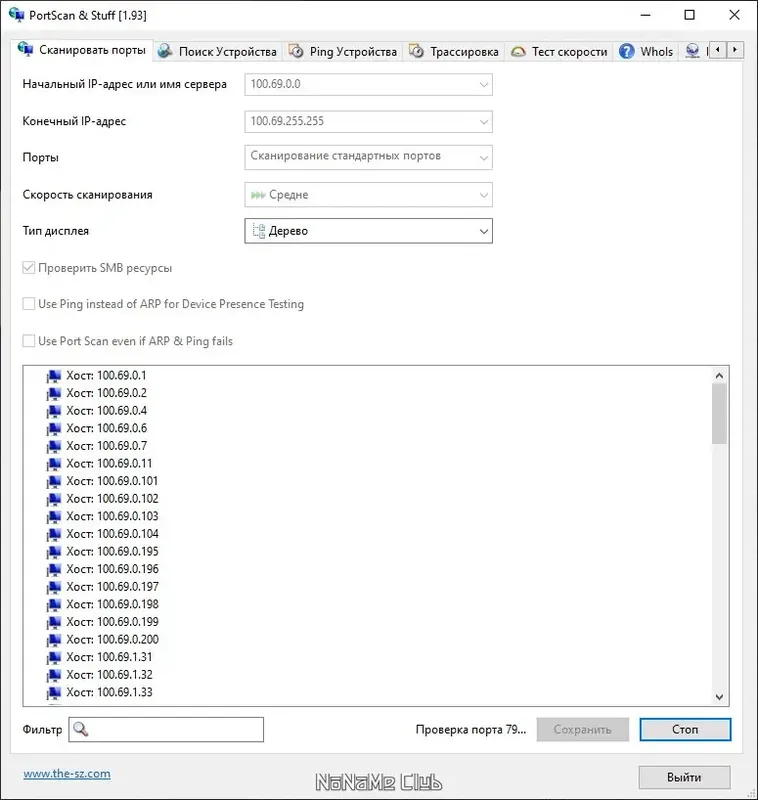Exit the app with Выйти button
758x800 pixels.
click(685, 778)
